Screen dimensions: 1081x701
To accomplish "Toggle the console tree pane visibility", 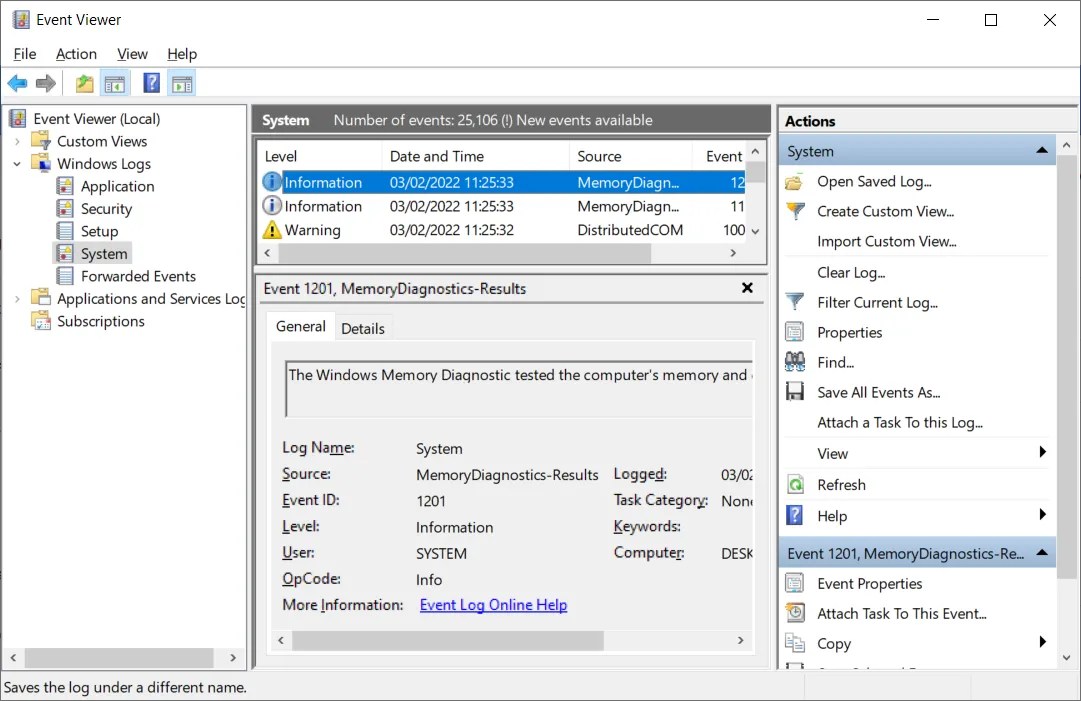I will click(x=115, y=83).
